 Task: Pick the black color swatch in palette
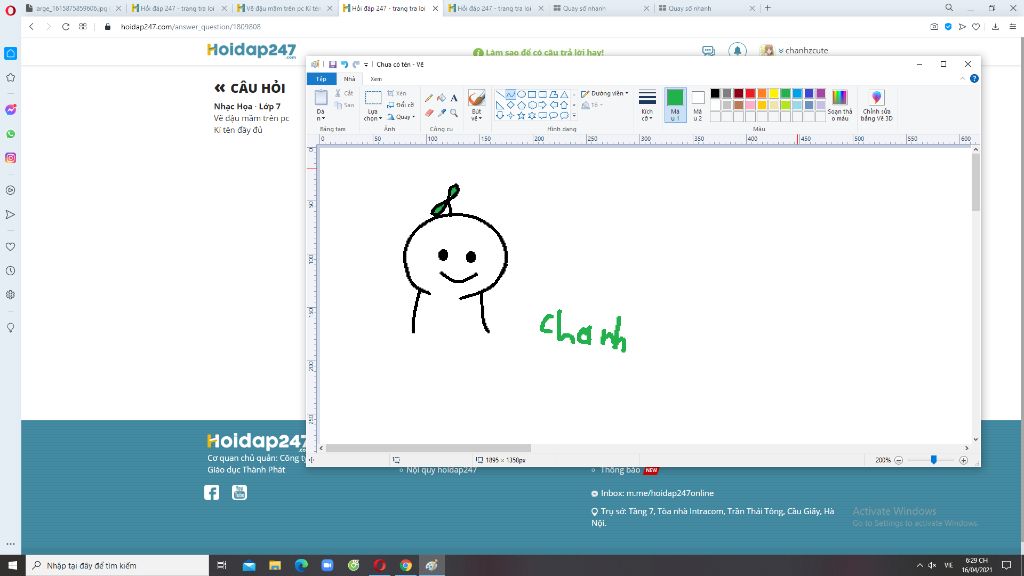pos(715,93)
